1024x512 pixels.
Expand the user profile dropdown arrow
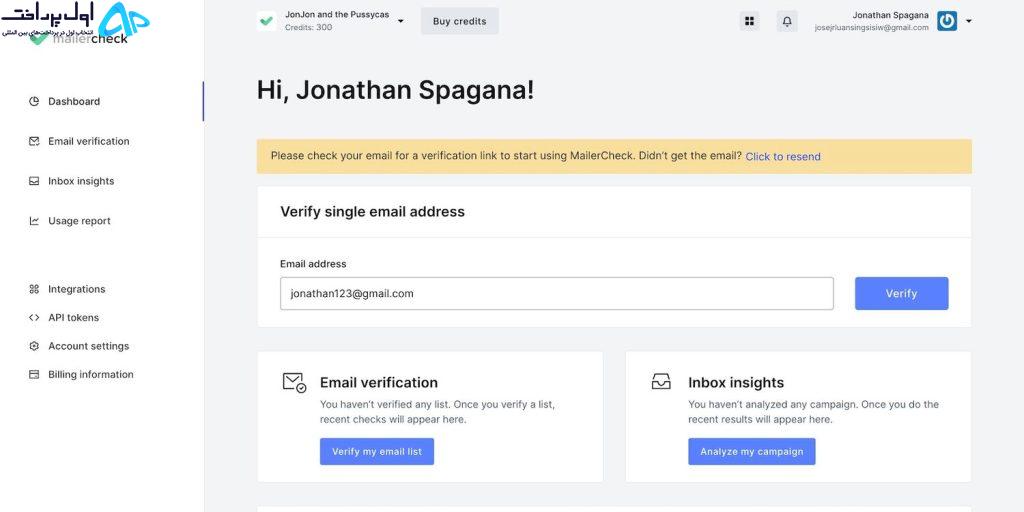click(968, 21)
